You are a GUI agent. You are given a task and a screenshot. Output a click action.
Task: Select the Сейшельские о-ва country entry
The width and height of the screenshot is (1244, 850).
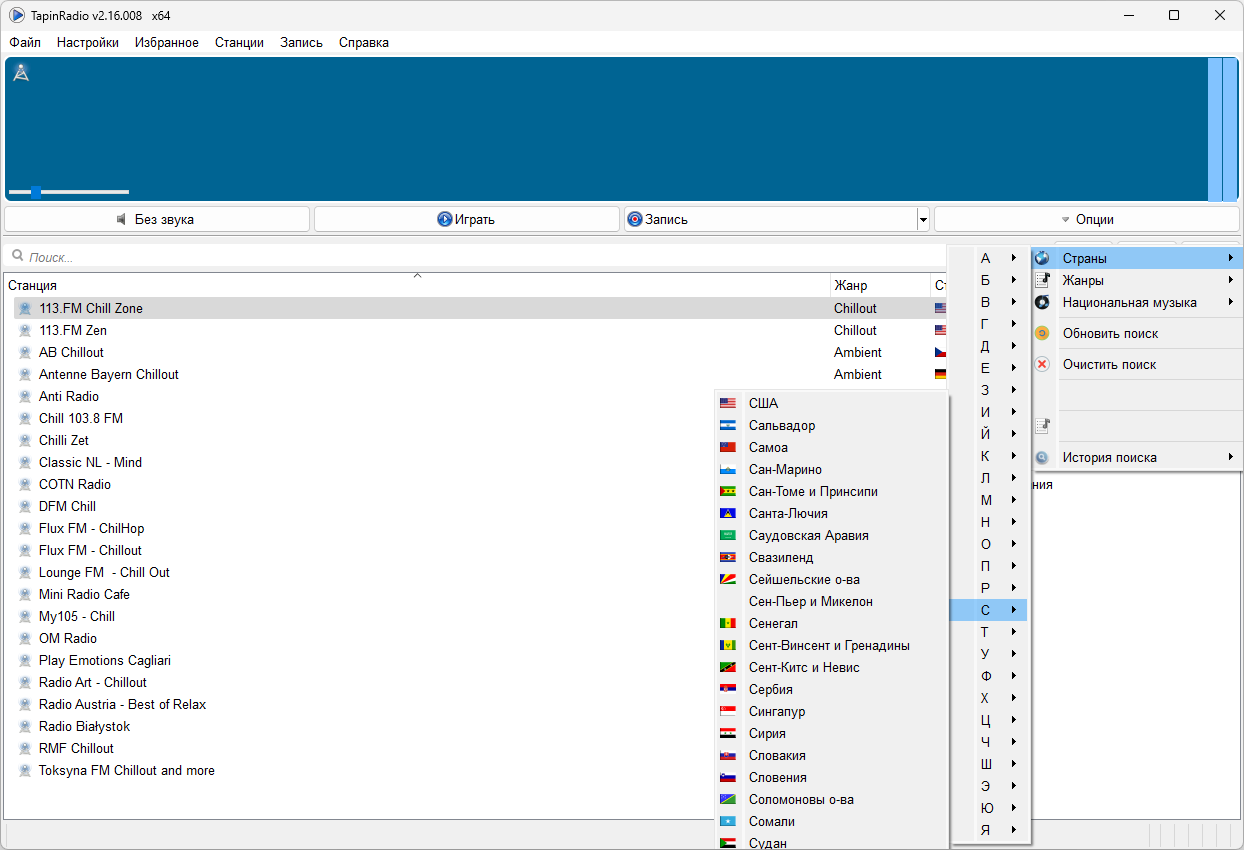click(x=831, y=579)
